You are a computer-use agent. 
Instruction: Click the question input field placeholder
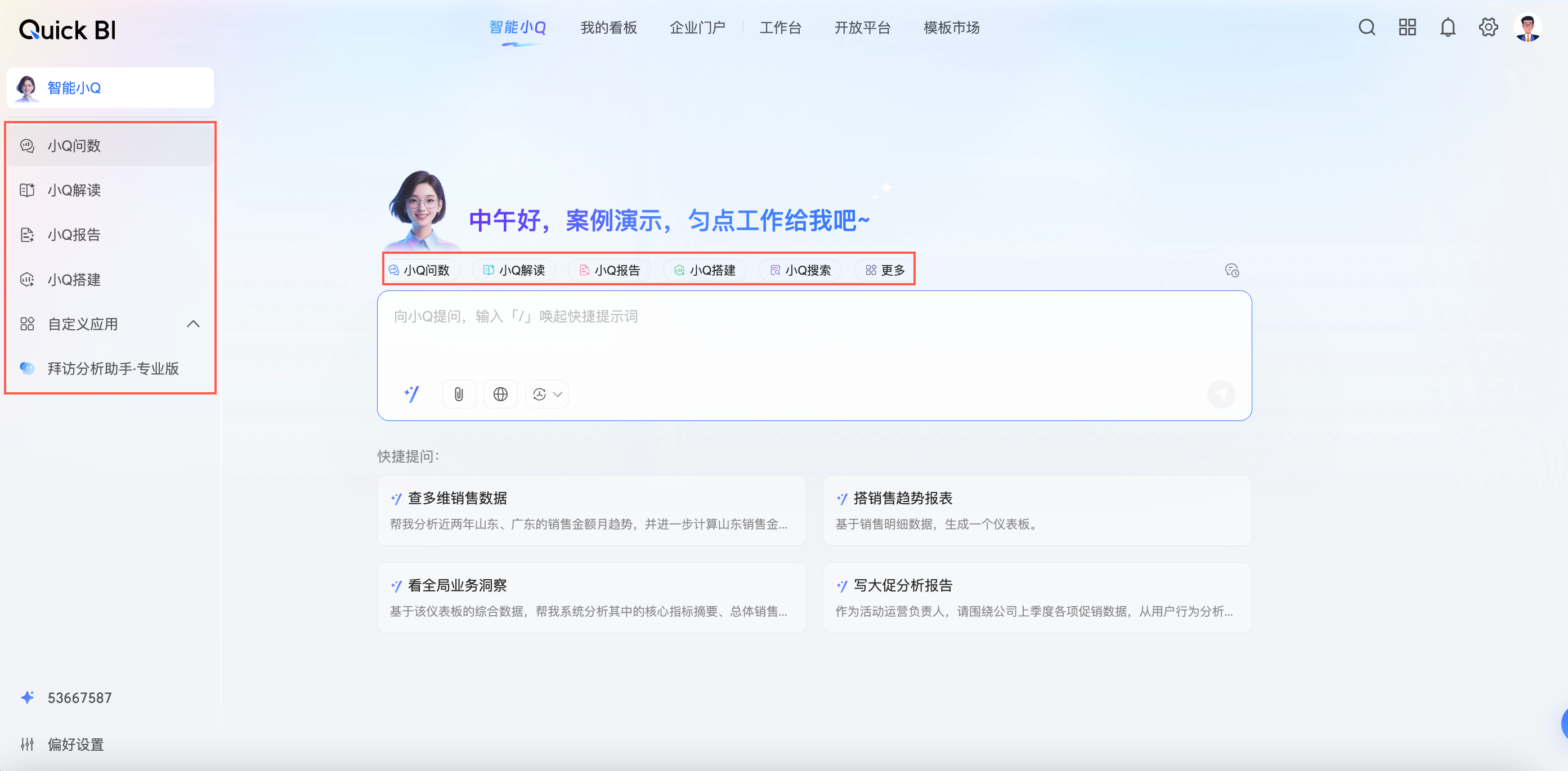[x=516, y=316]
